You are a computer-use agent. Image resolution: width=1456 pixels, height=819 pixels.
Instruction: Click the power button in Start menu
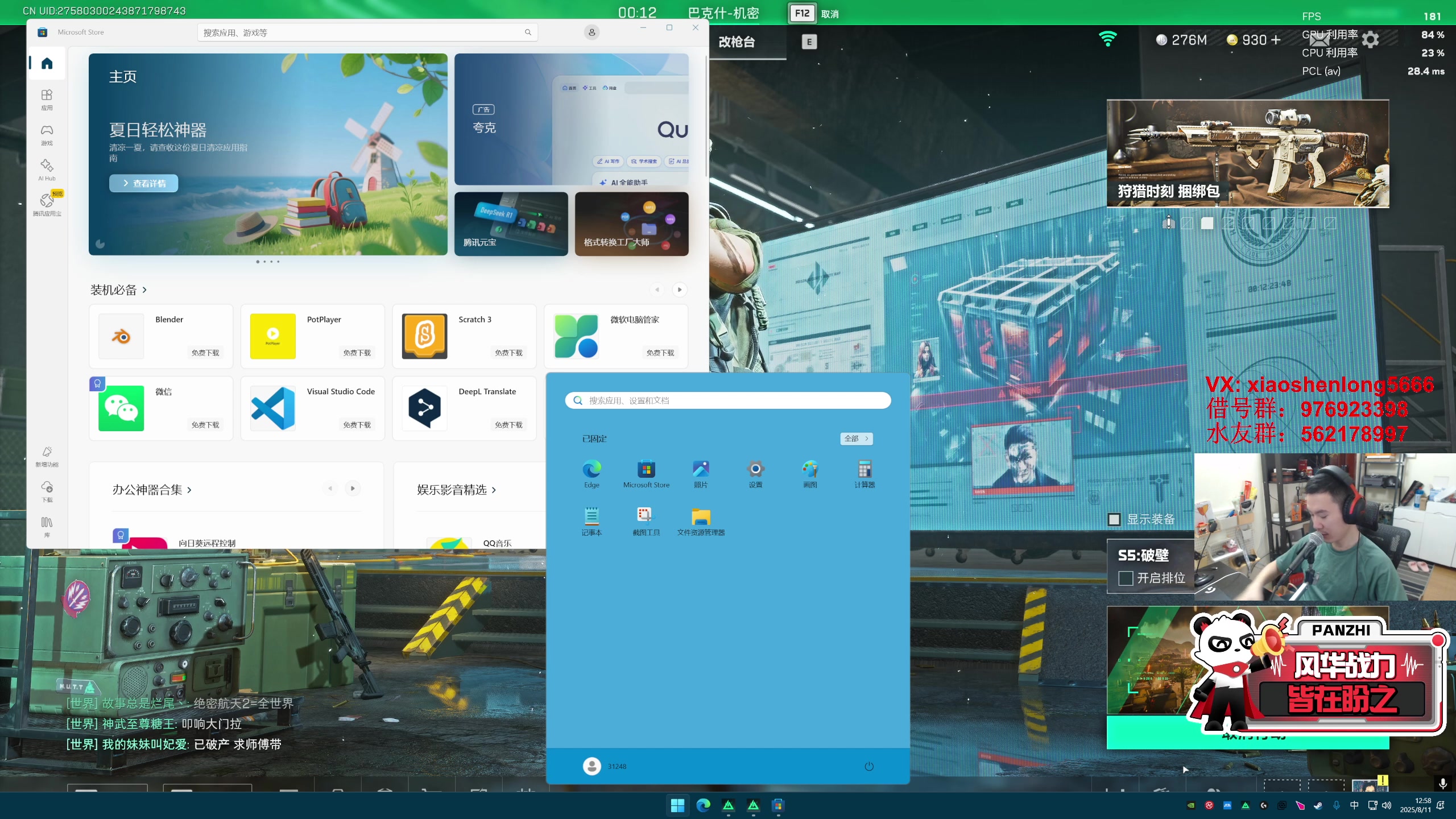[x=869, y=766]
